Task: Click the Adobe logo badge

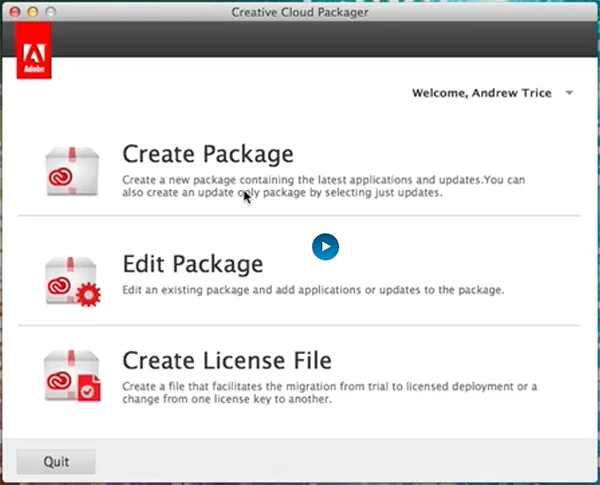Action: 34,50
